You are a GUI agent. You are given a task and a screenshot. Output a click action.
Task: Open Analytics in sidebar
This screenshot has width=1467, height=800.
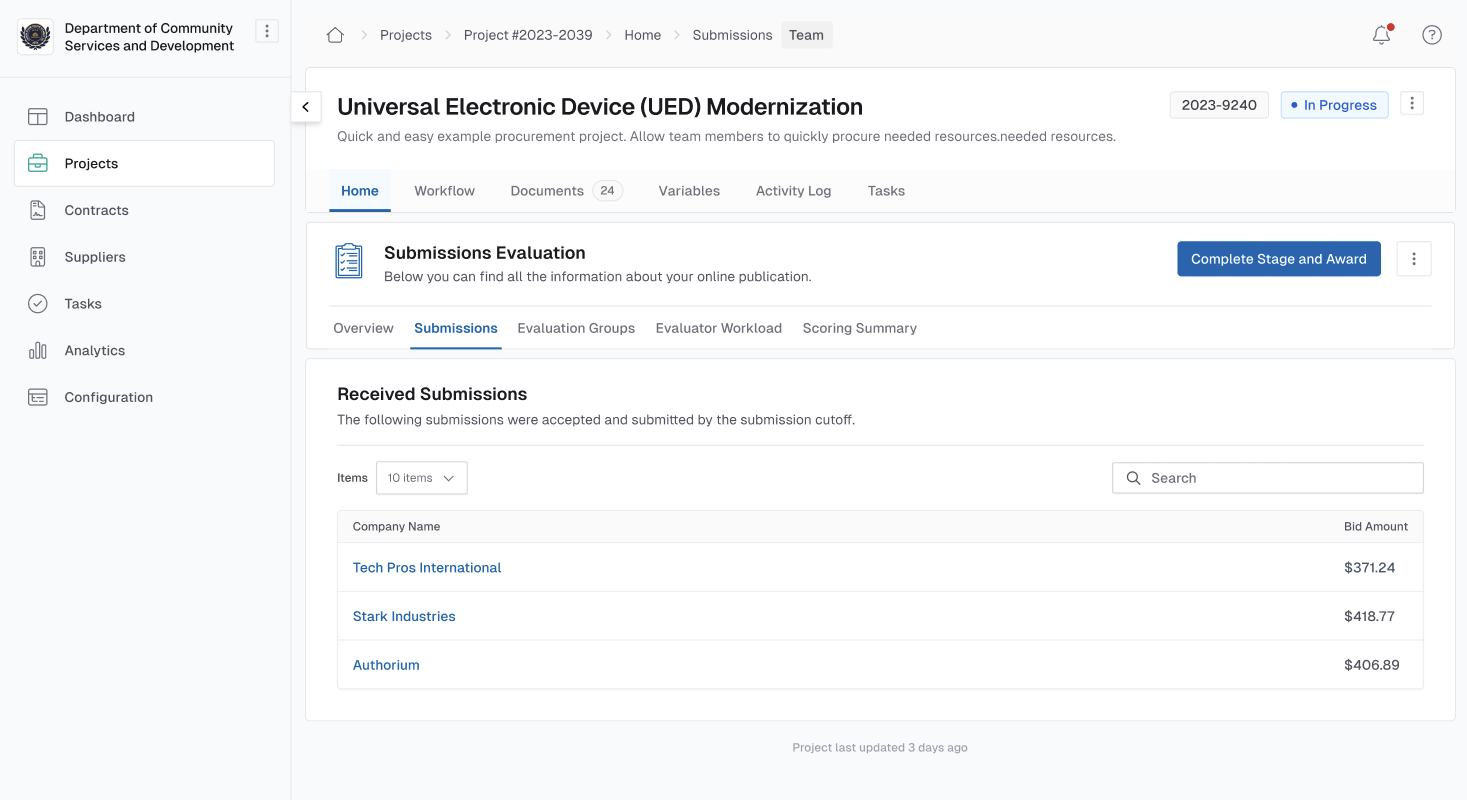coord(94,350)
